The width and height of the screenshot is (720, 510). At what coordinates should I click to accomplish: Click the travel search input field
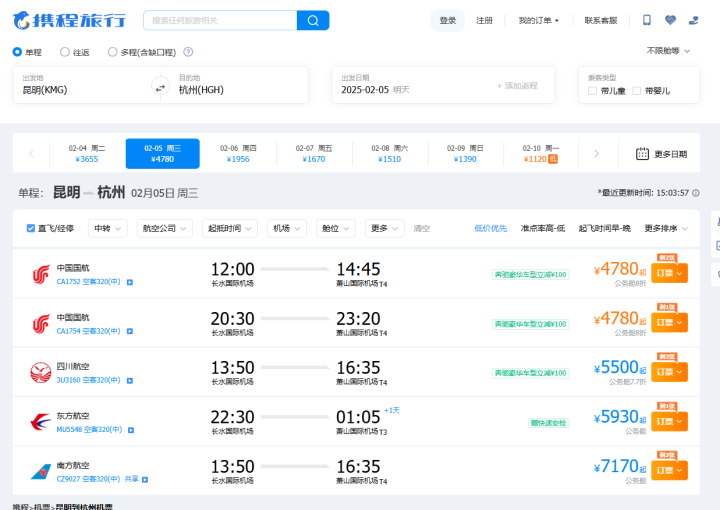click(x=220, y=20)
